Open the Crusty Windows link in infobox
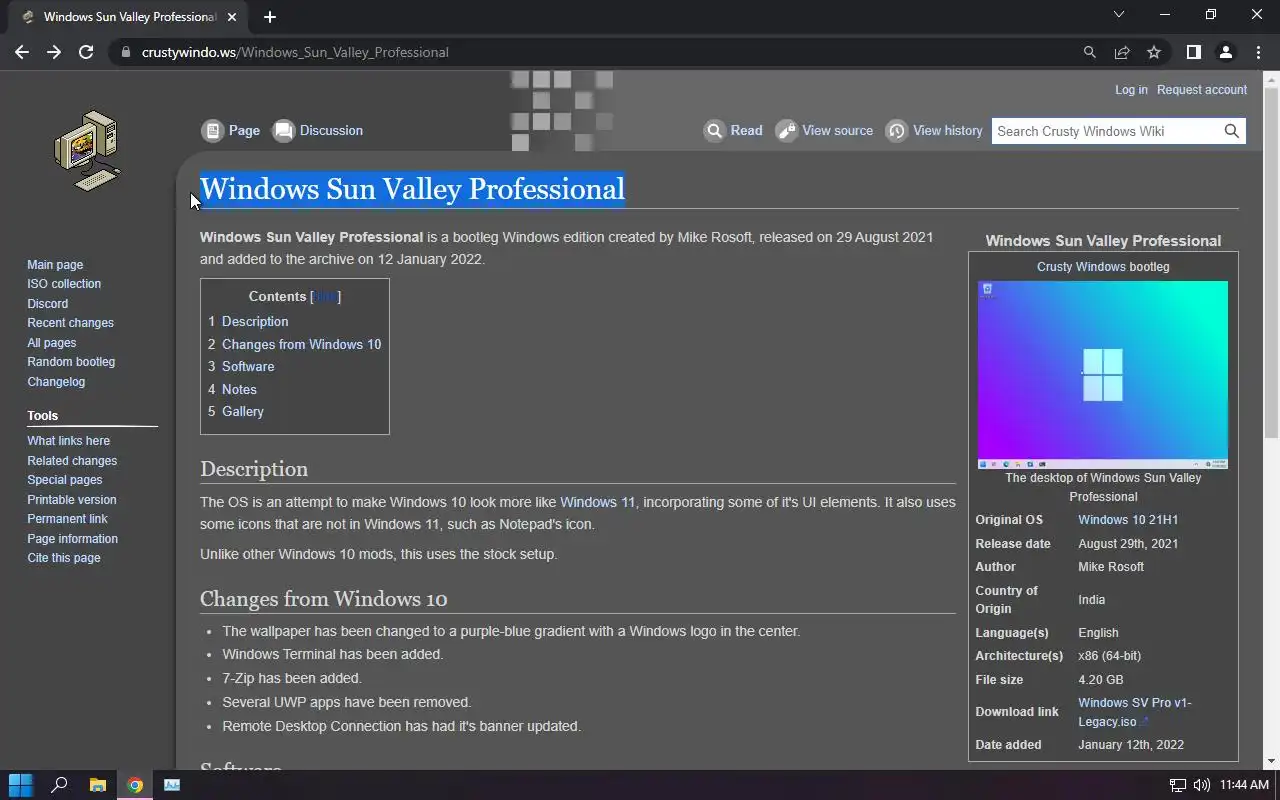 click(1081, 267)
